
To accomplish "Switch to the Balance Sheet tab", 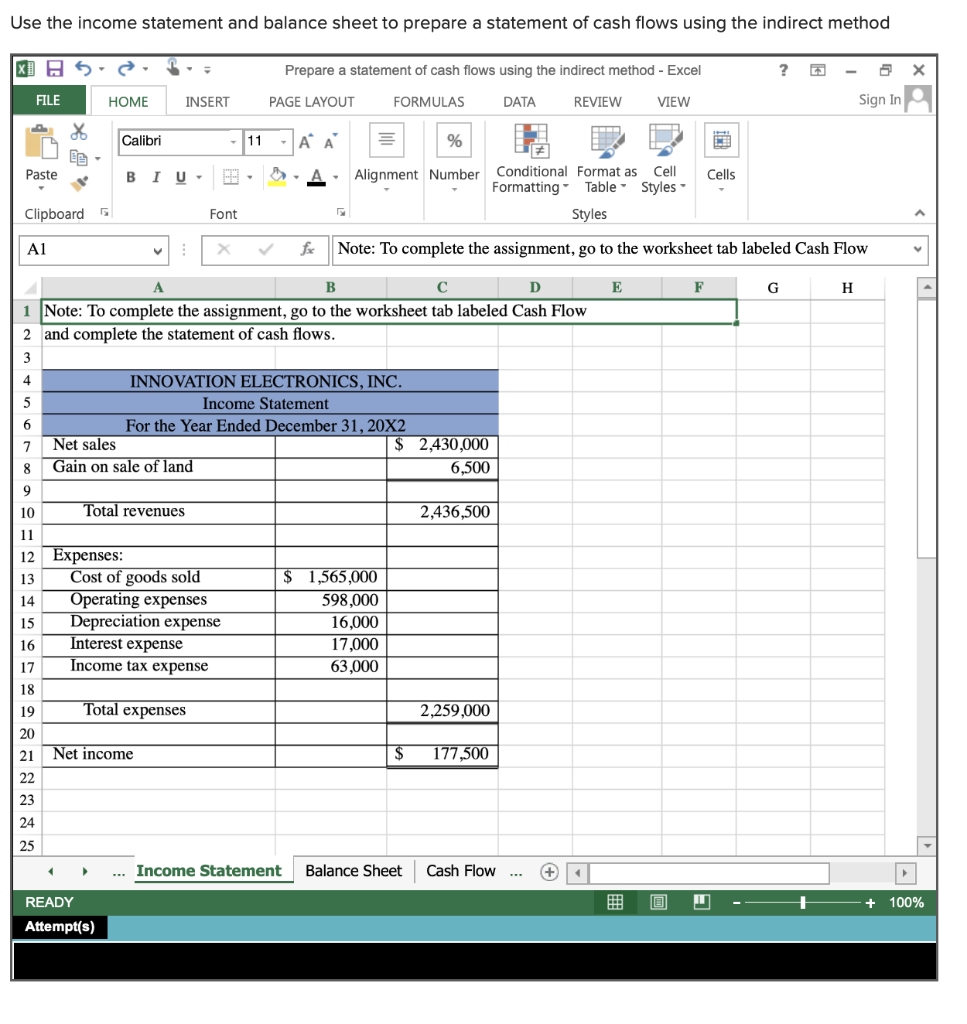I will [353, 871].
